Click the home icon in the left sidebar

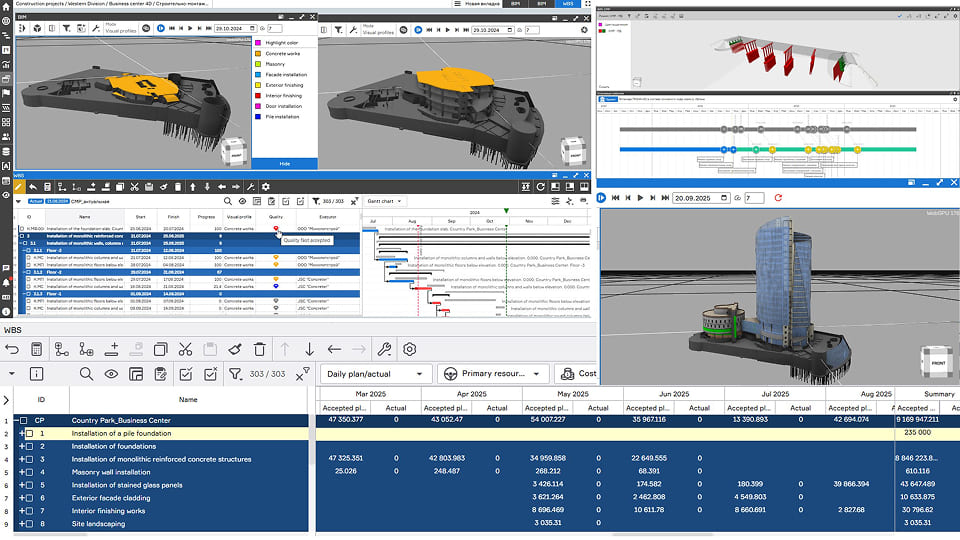pos(6,6)
